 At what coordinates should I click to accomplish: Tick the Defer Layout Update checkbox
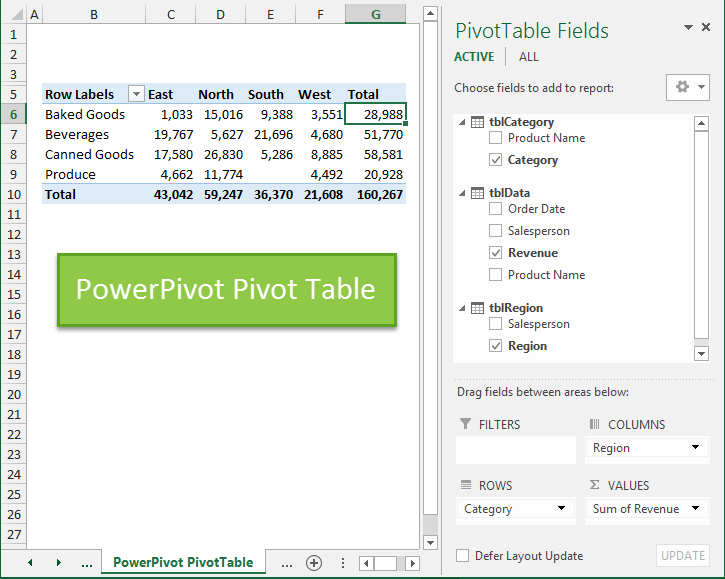pos(463,556)
